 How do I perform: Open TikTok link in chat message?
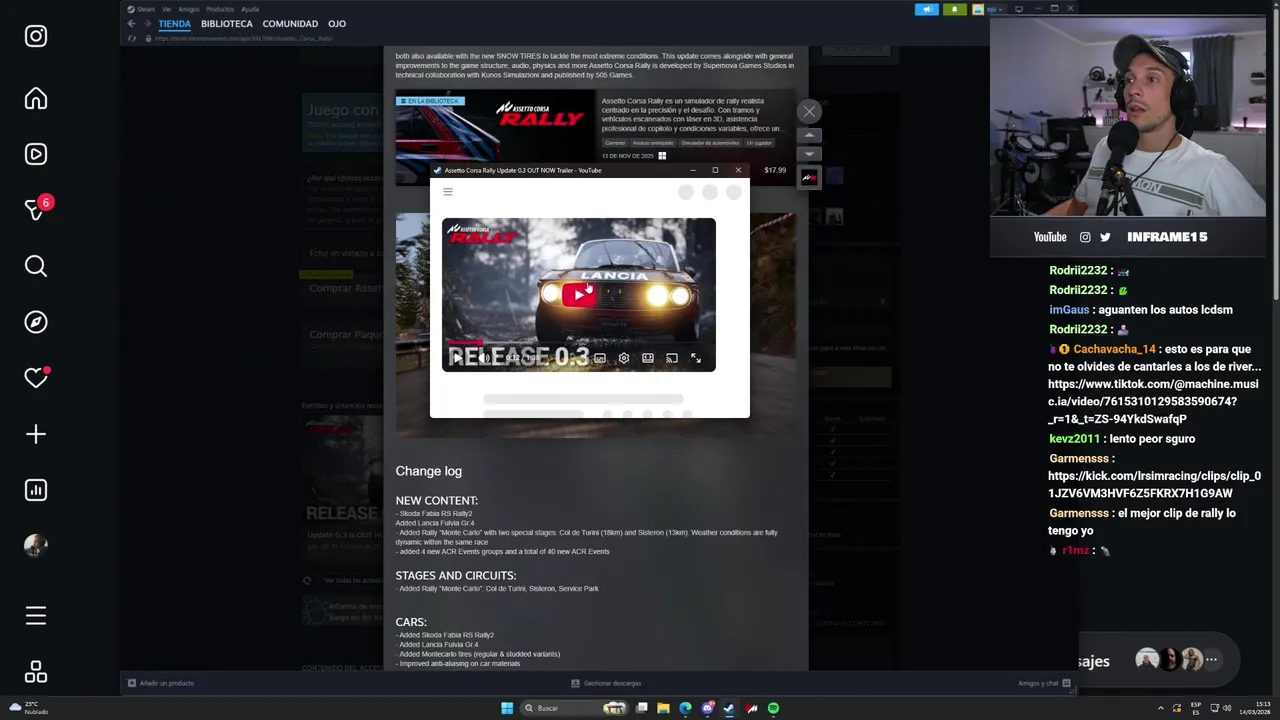(x=1153, y=401)
